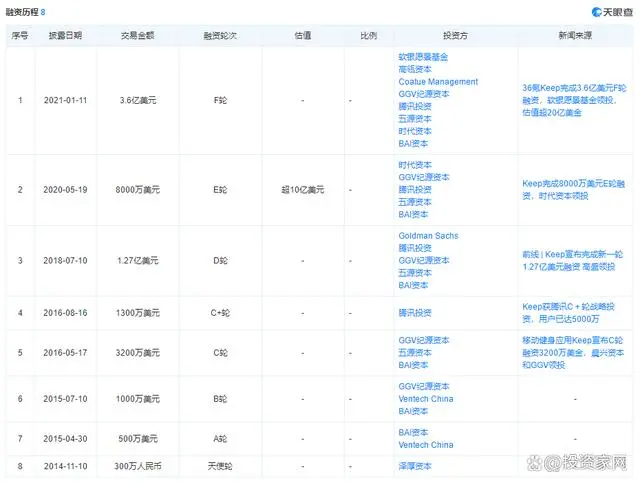Screen dimensions: 640x485
Task: Select the amount cell 3.6亿美元
Action: tap(138, 100)
